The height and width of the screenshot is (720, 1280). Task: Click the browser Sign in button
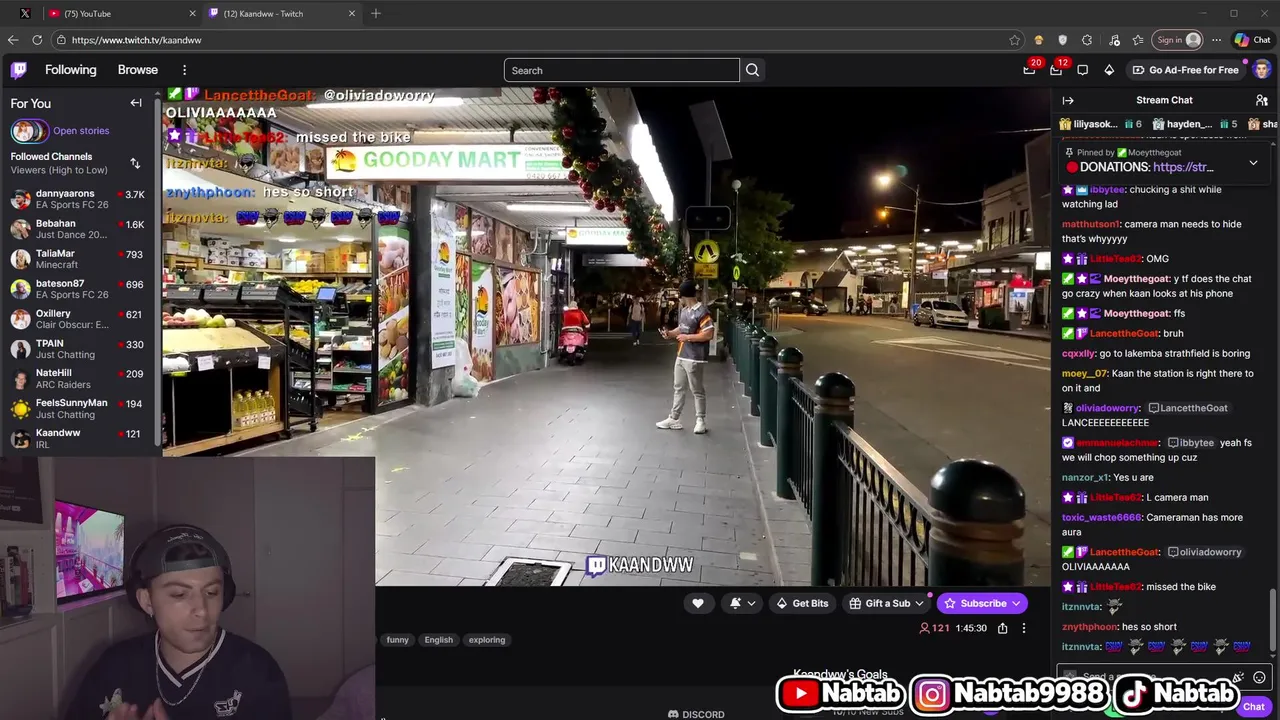(x=1177, y=40)
